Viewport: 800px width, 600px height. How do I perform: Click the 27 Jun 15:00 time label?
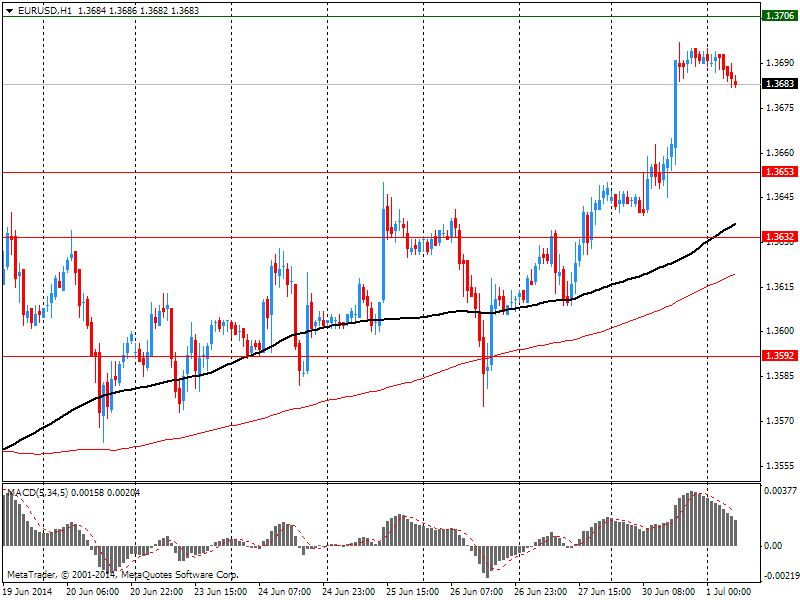coord(605,591)
